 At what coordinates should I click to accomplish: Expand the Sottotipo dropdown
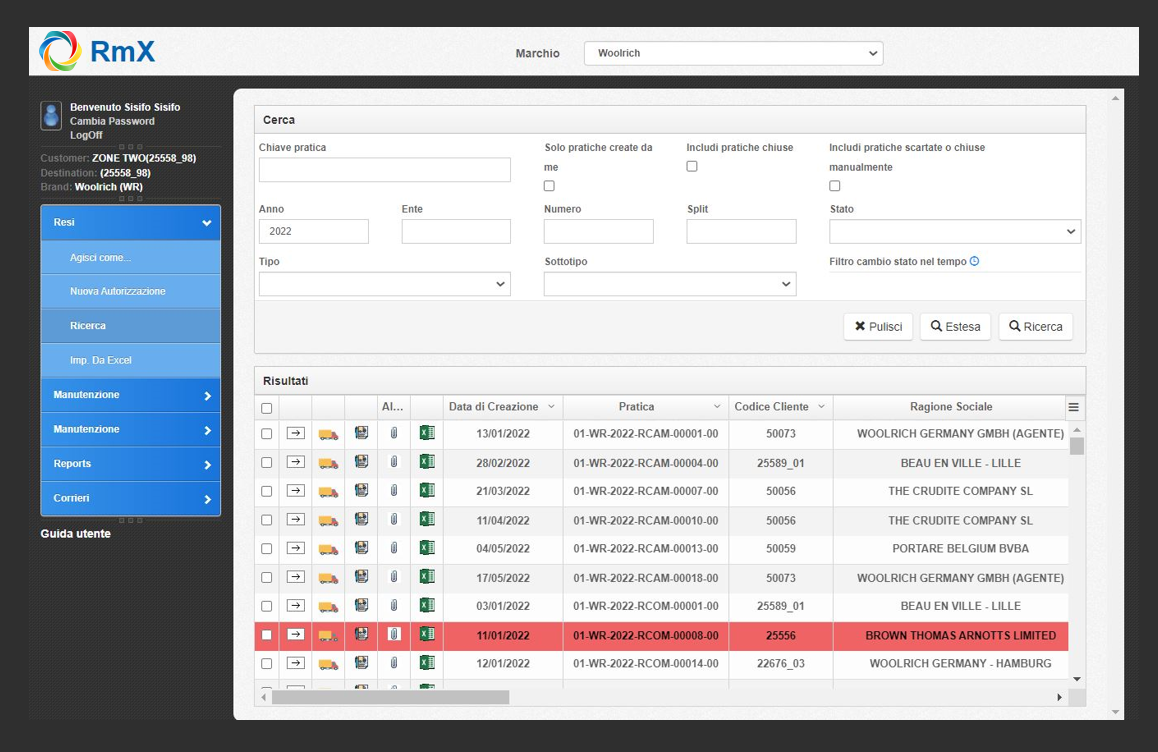click(x=669, y=284)
